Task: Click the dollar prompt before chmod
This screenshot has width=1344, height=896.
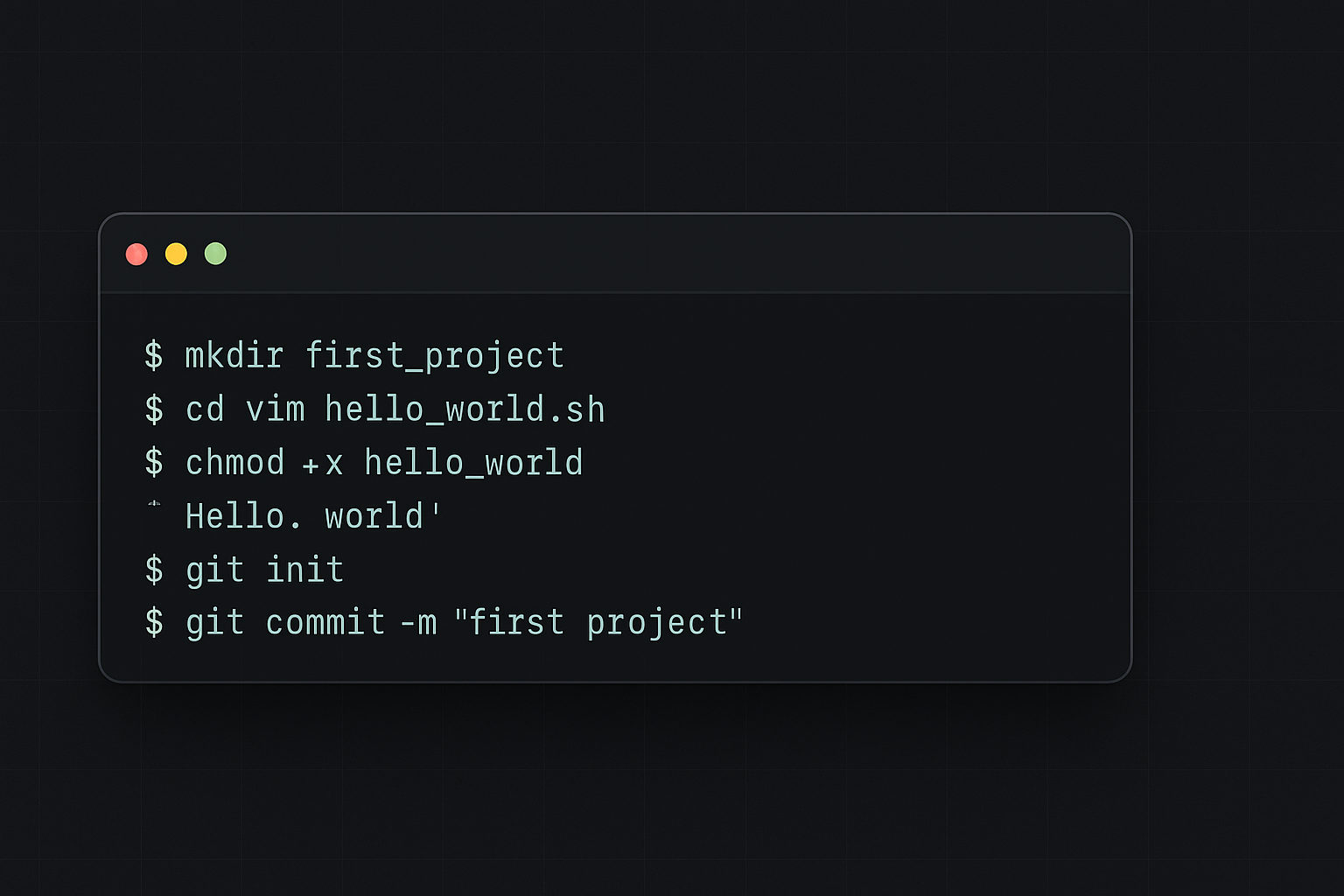Action: 154,462
